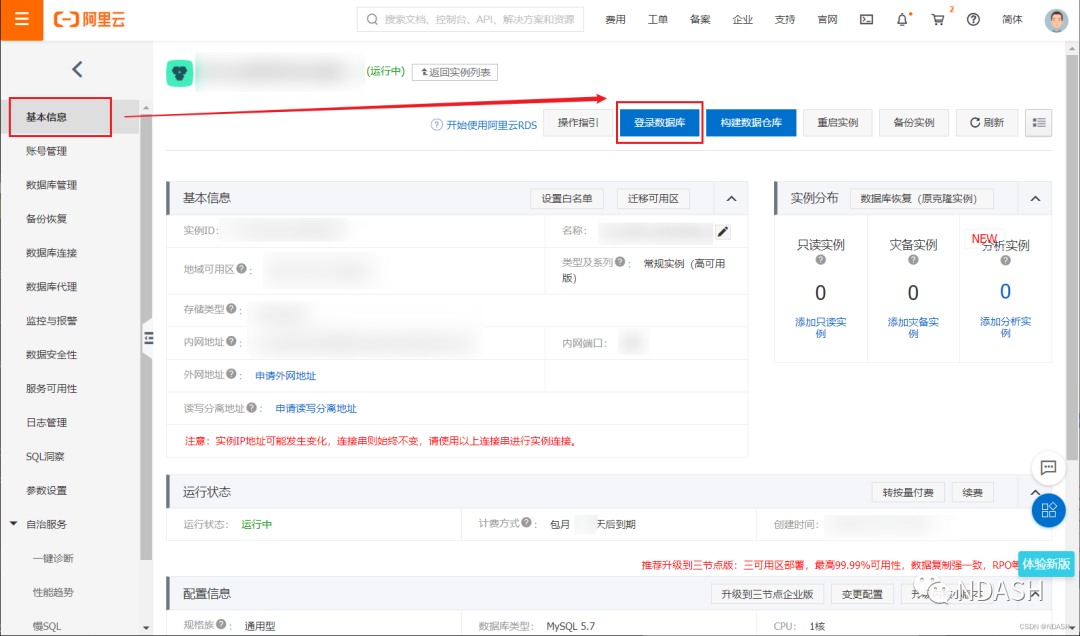
Task: Click the blue mini-app grid icon
Action: [1048, 511]
